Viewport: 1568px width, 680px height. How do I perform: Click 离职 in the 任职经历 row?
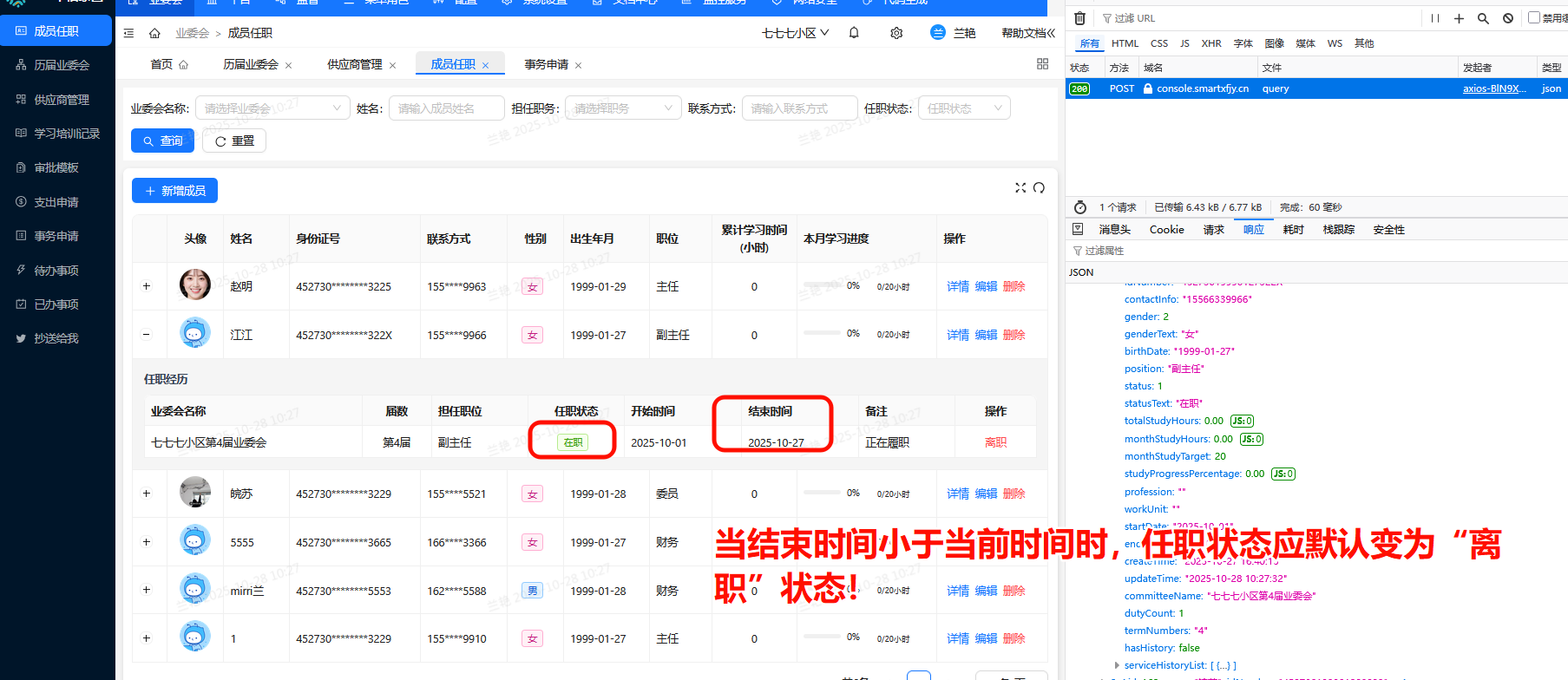tap(995, 442)
